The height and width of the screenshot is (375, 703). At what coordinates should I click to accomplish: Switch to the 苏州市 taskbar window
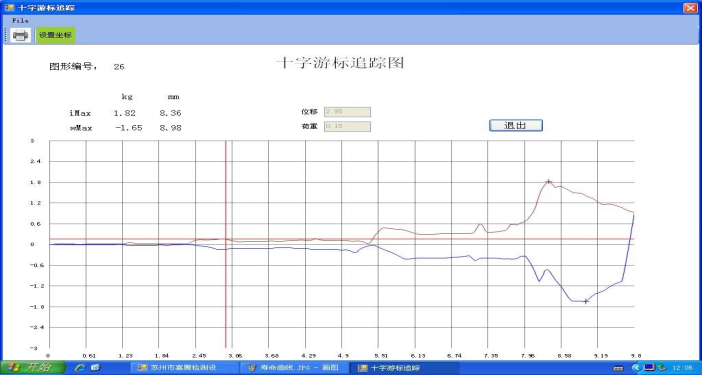(183, 368)
